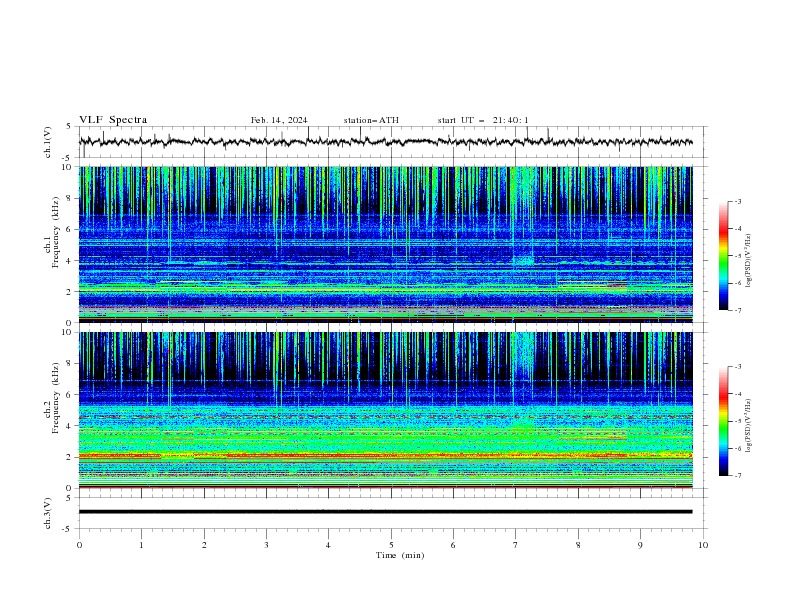
Task: Click the date 'Feb. 14, 2024'
Action: pos(279,120)
